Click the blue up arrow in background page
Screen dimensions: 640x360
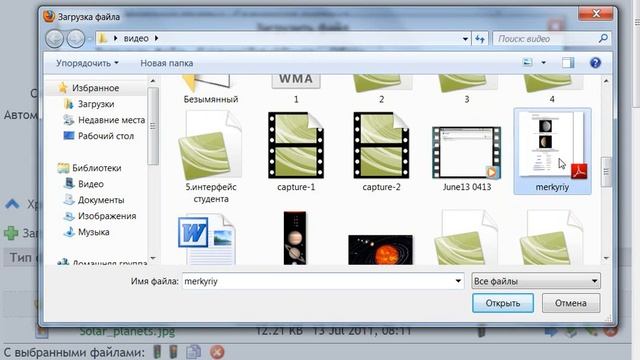click(12, 203)
